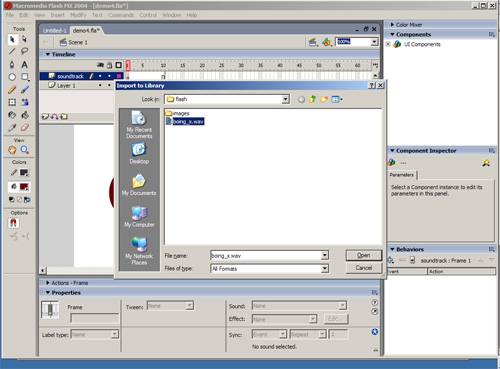Image resolution: width=500 pixels, height=369 pixels.
Task: Open the dialog Views menu dropdown
Action: 337,99
